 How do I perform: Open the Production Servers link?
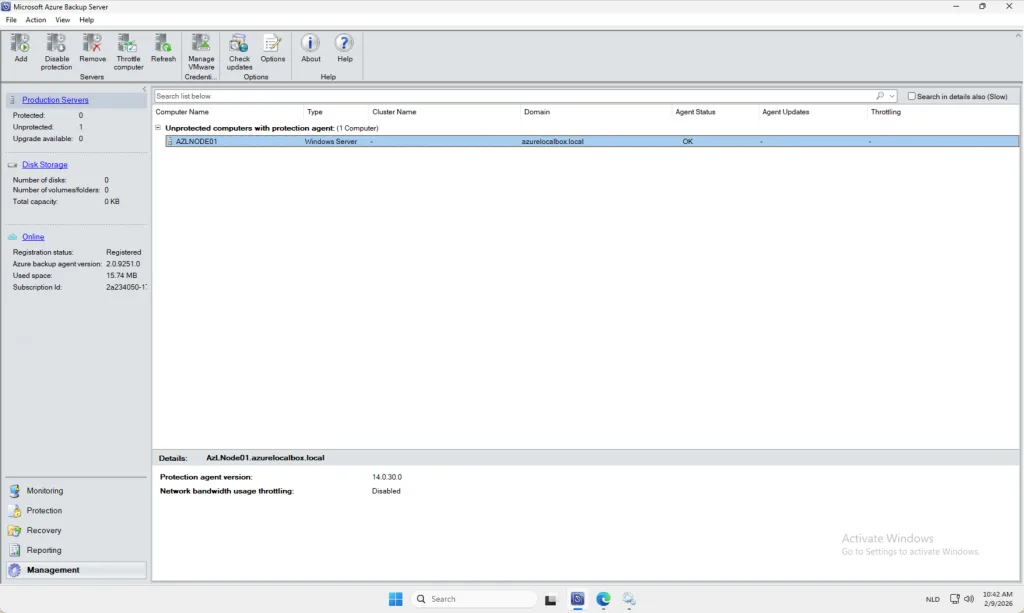[x=55, y=100]
